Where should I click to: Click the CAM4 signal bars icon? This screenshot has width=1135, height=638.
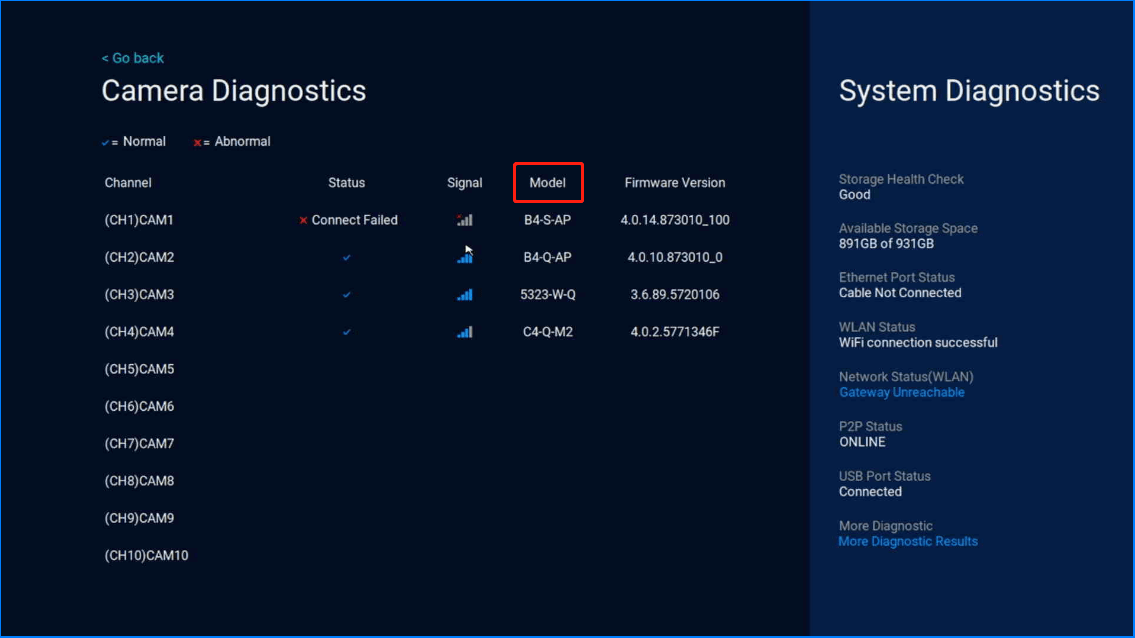pos(464,332)
